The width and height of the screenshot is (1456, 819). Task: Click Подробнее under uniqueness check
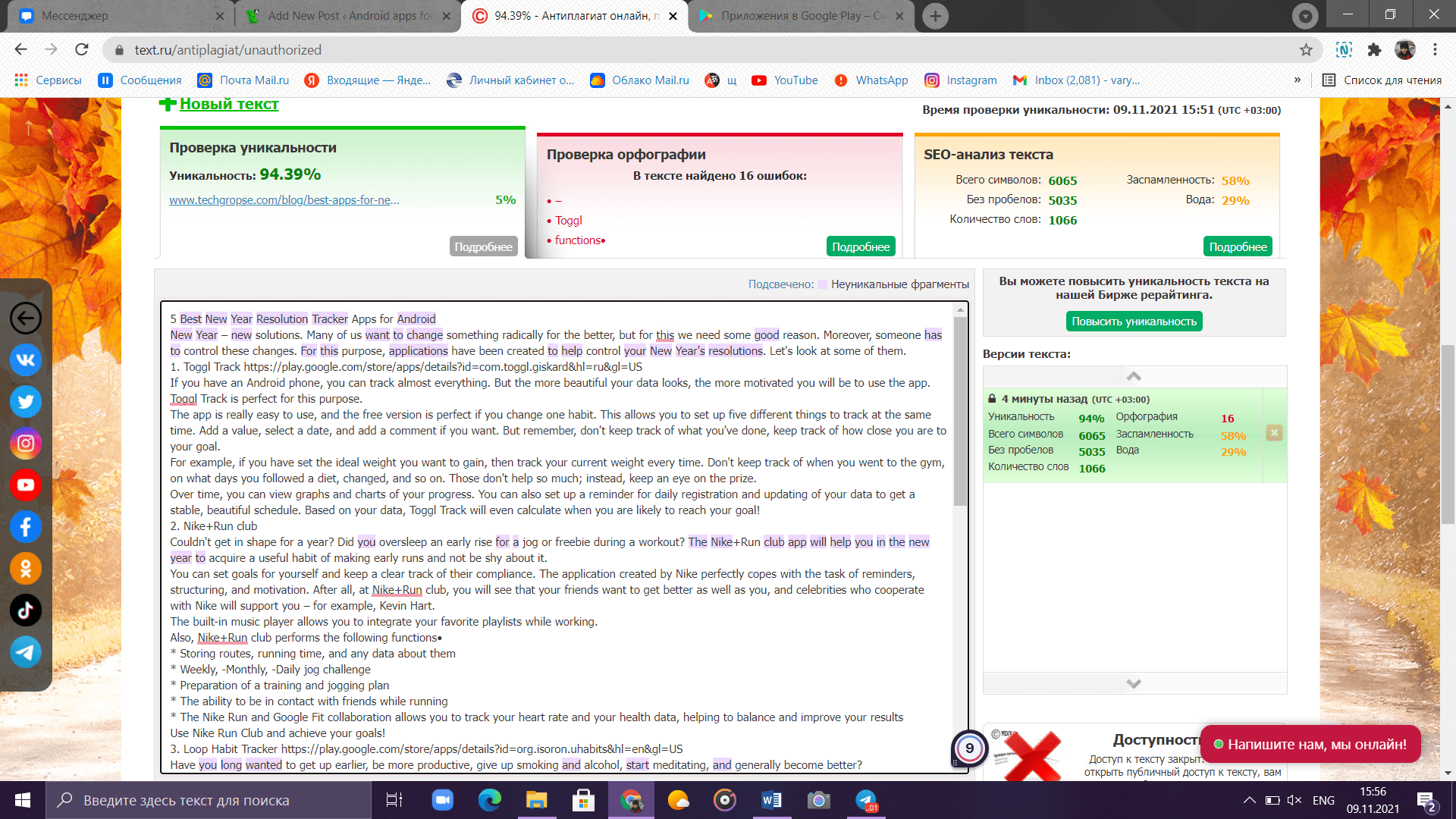click(483, 246)
